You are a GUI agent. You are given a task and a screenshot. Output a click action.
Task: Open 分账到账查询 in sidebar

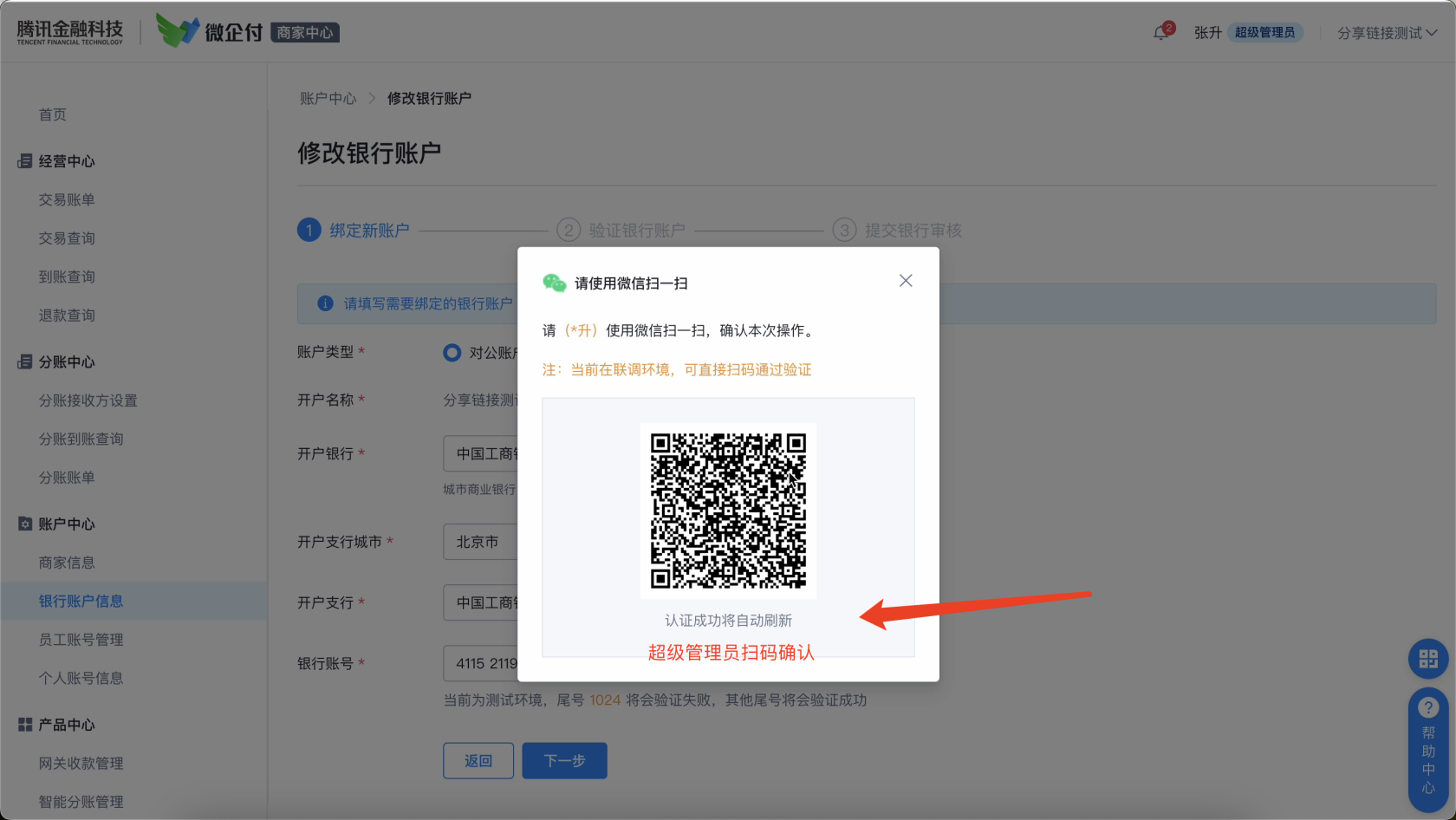pos(81,439)
